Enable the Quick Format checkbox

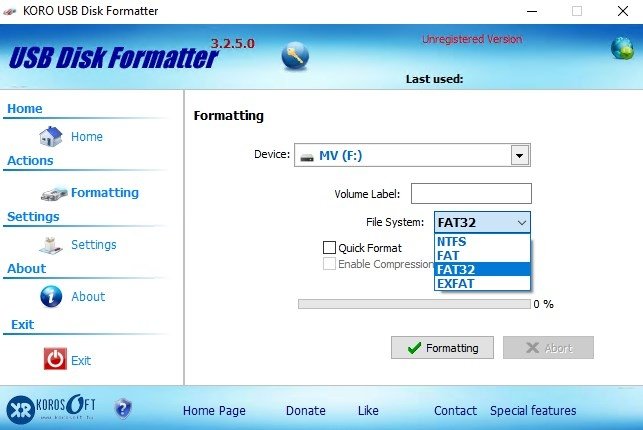click(x=329, y=248)
